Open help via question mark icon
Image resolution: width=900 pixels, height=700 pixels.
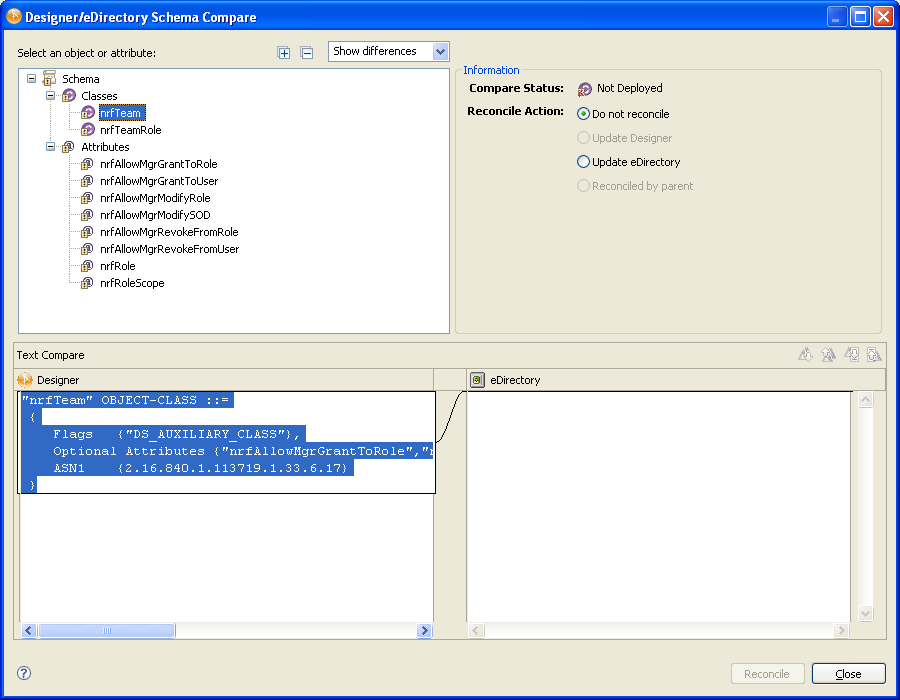click(24, 673)
